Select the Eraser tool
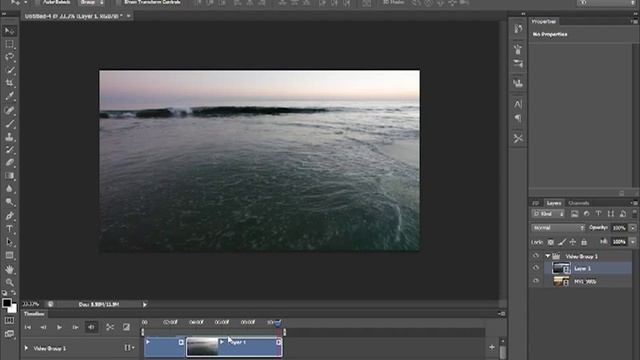640x360 pixels. coord(9,163)
